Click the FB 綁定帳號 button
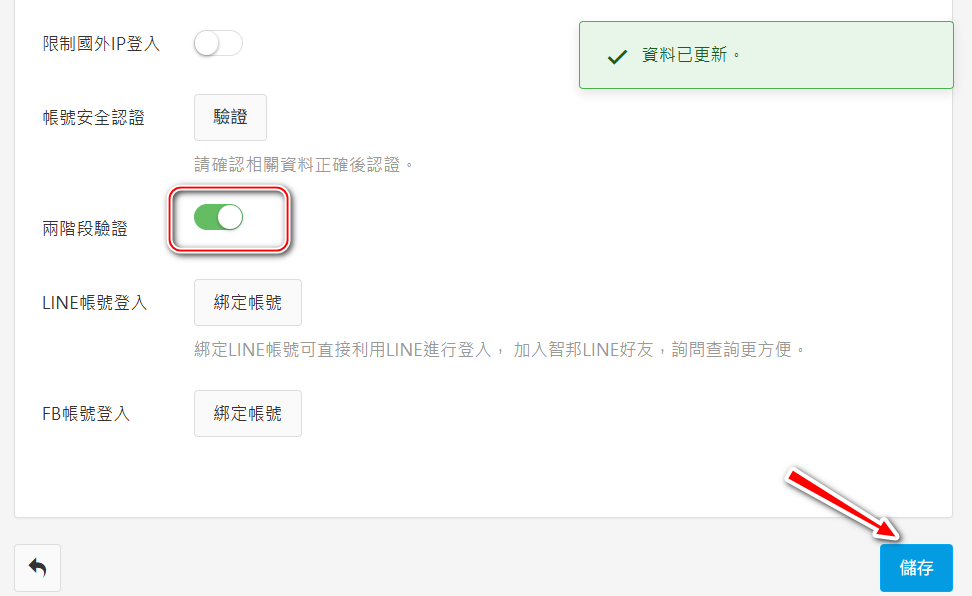Image resolution: width=972 pixels, height=596 pixels. click(247, 413)
